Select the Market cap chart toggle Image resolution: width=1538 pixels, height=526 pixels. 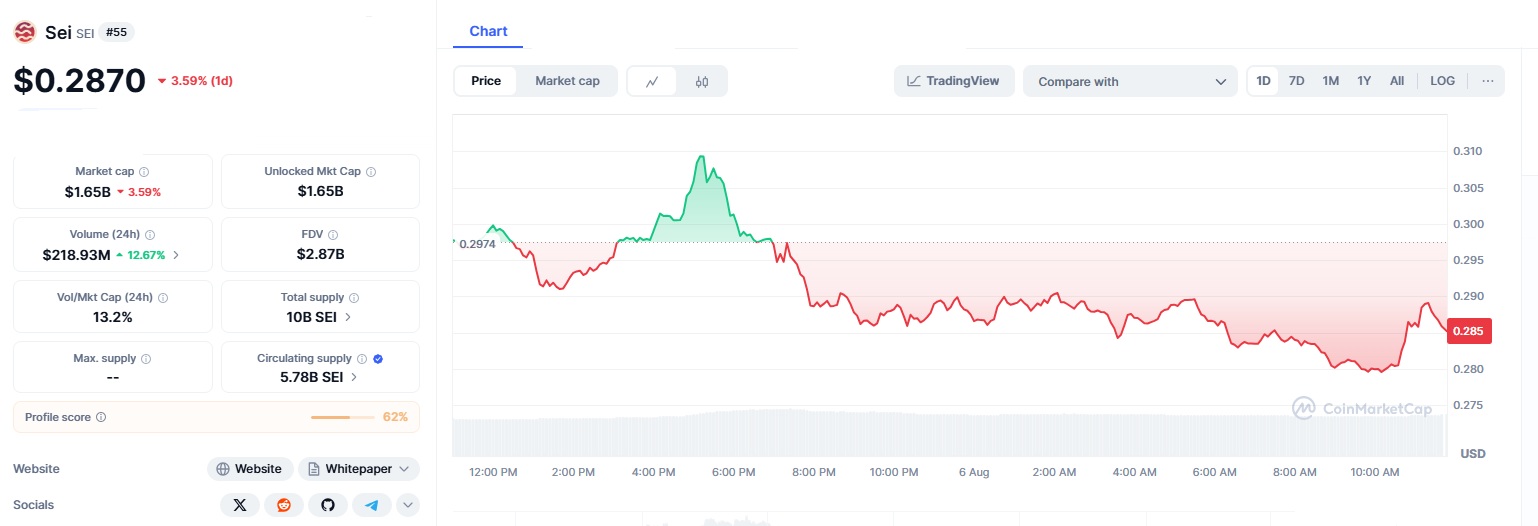click(x=567, y=81)
